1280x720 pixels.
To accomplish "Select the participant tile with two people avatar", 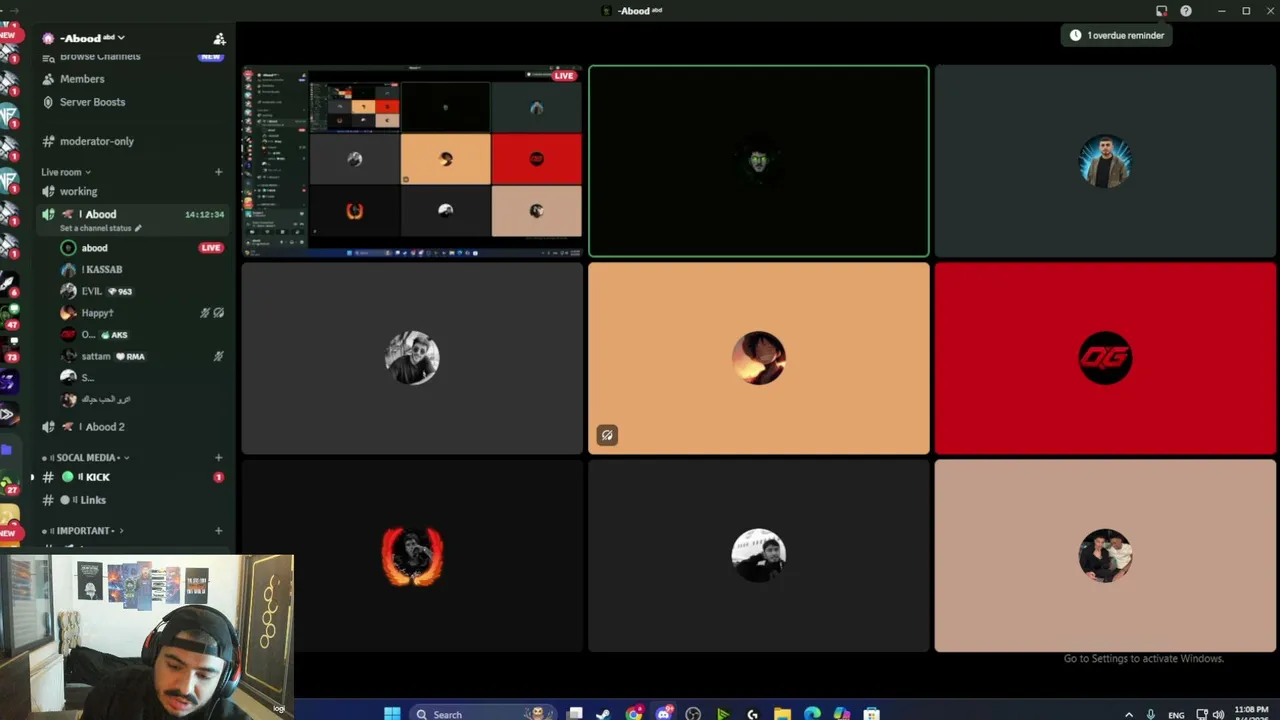I will click(x=1105, y=555).
